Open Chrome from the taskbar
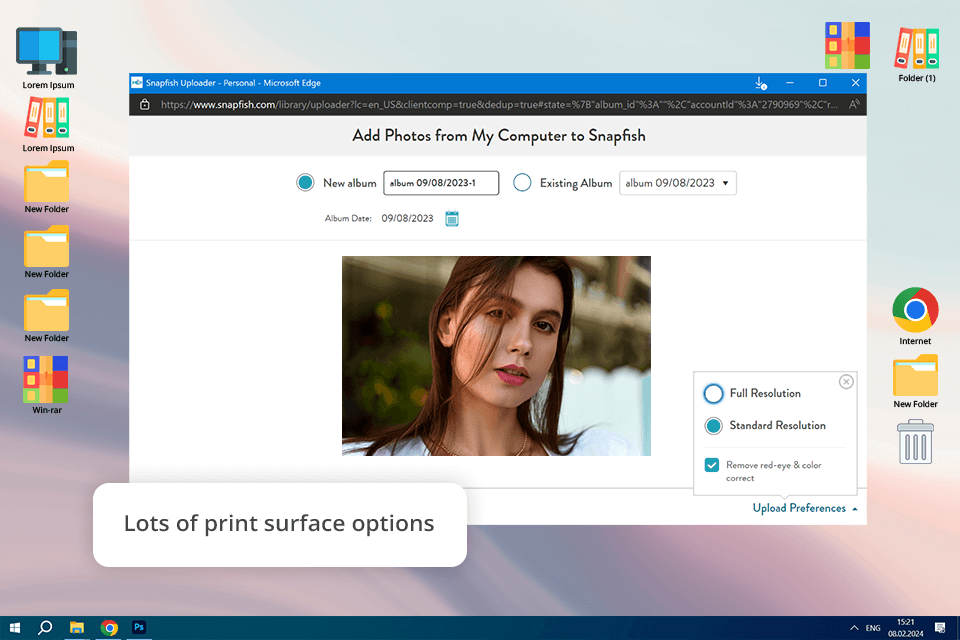The image size is (960, 640). point(109,627)
